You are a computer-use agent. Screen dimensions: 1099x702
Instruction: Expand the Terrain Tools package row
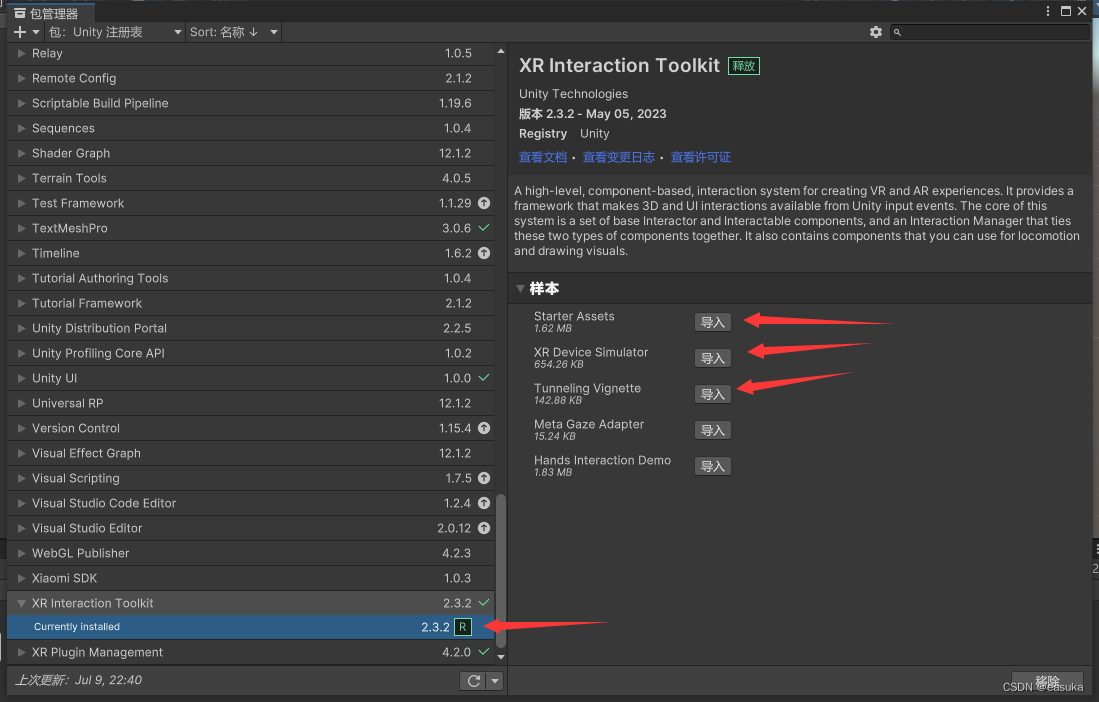pos(21,179)
